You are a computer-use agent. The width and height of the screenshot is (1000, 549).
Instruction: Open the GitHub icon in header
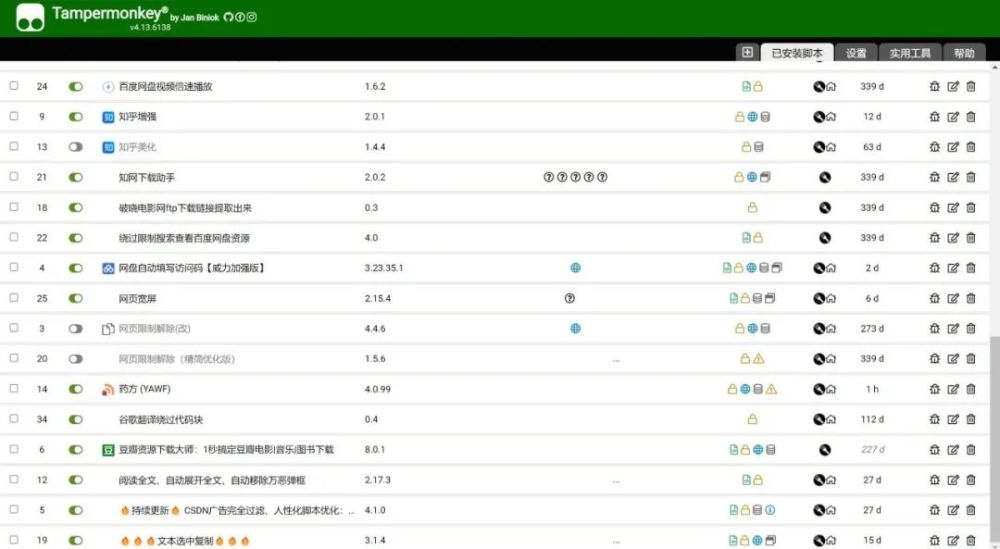coord(228,17)
